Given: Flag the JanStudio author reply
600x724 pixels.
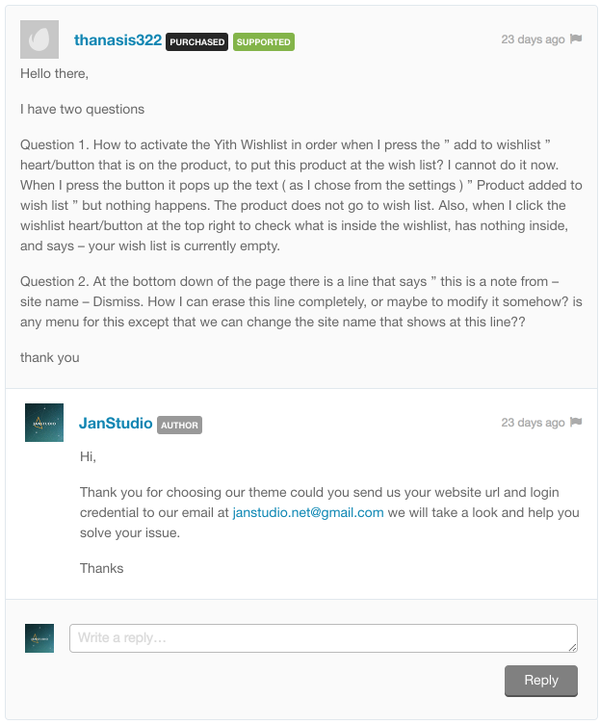Looking at the screenshot, I should pos(576,422).
